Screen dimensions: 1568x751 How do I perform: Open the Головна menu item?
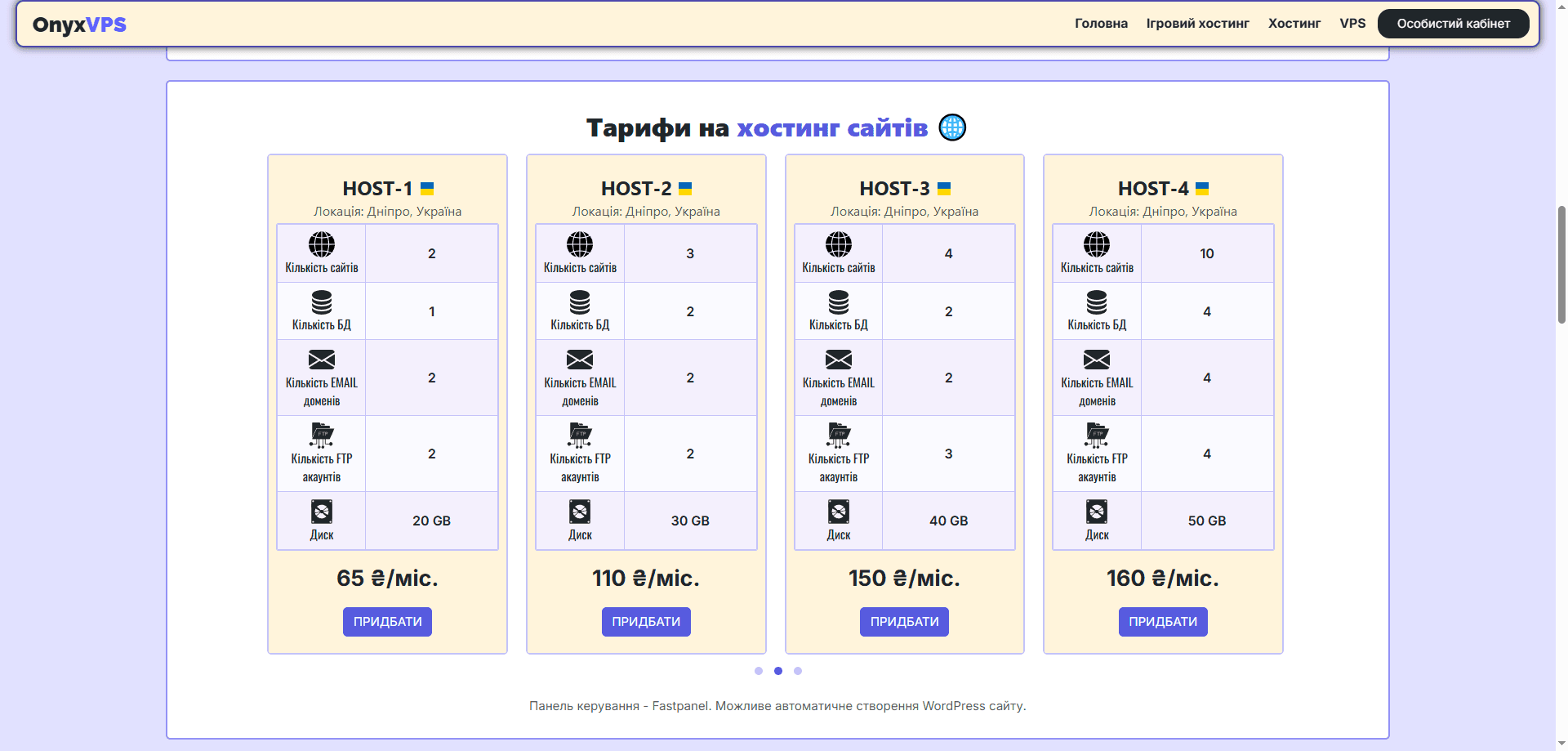click(x=1101, y=24)
